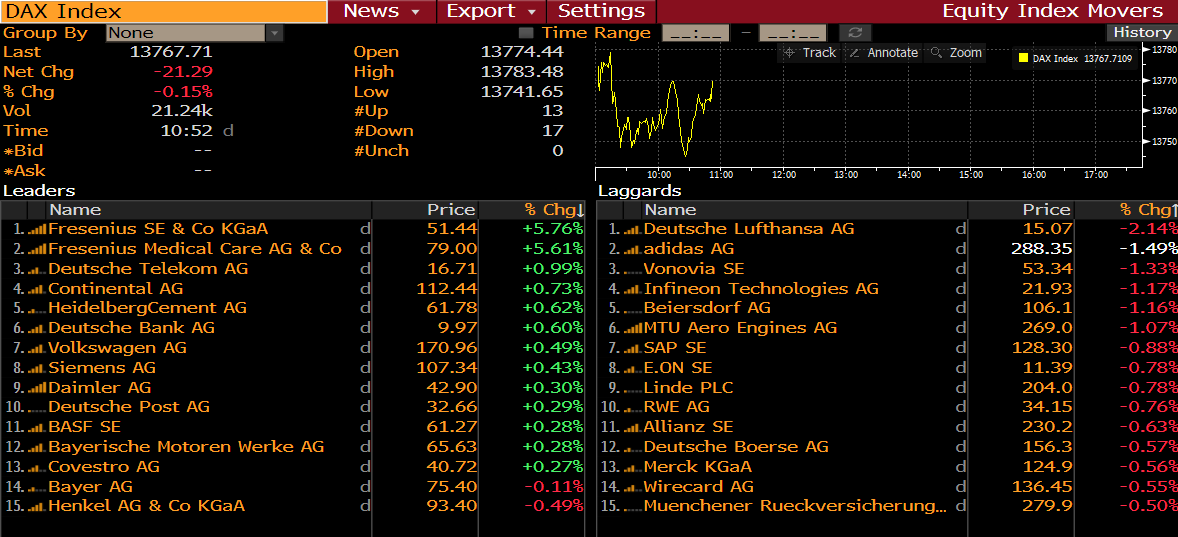Click the Last value 13767.71

click(x=171, y=52)
